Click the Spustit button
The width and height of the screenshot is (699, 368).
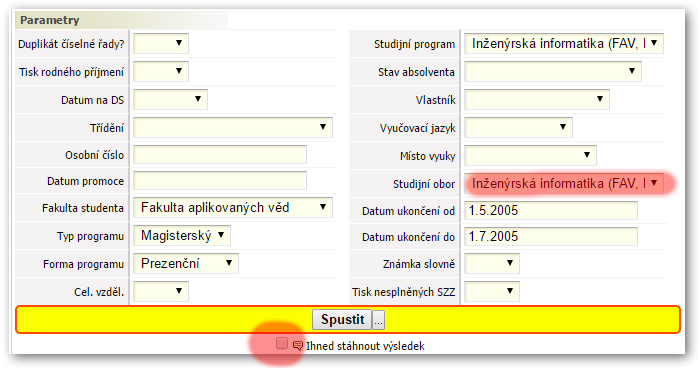pyautogui.click(x=342, y=319)
